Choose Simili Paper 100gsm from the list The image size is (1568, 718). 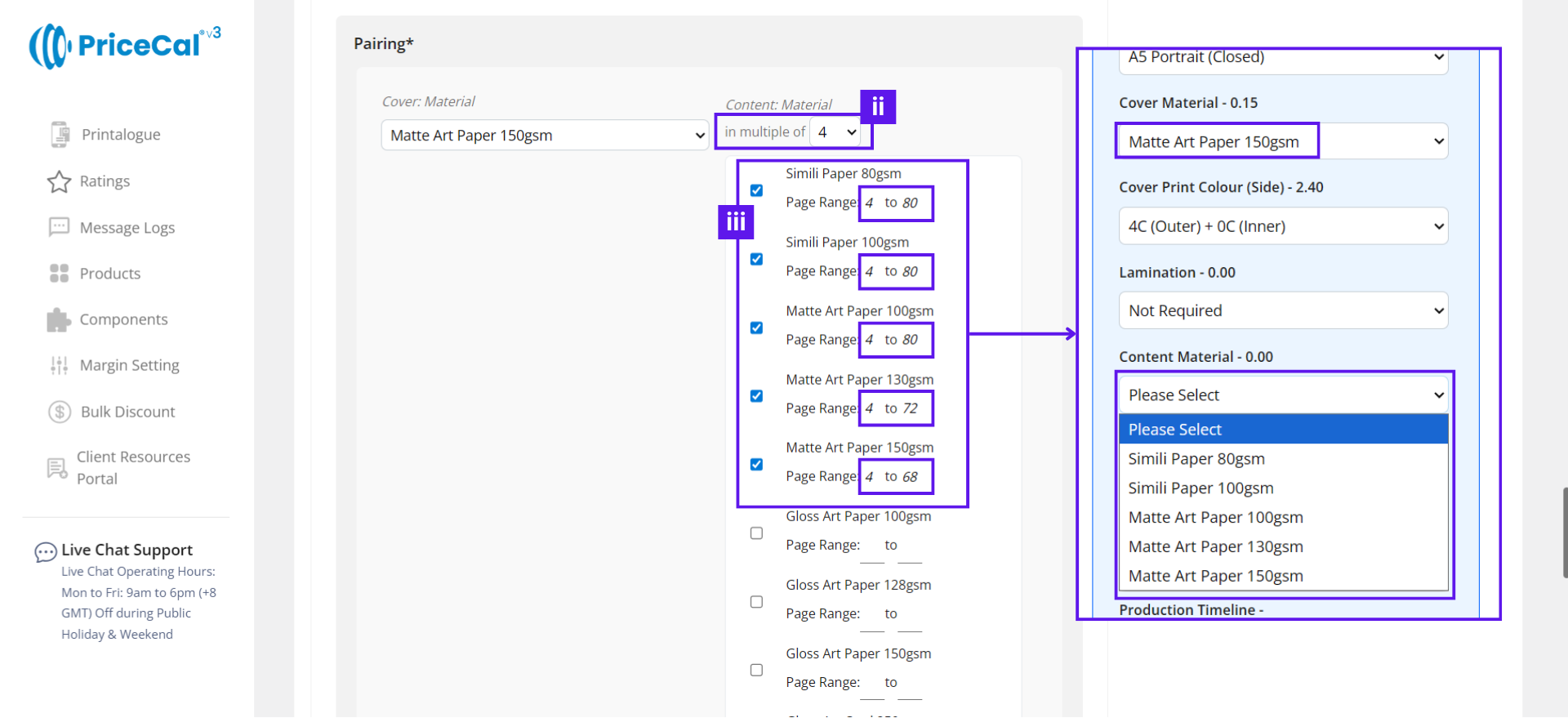point(1200,488)
